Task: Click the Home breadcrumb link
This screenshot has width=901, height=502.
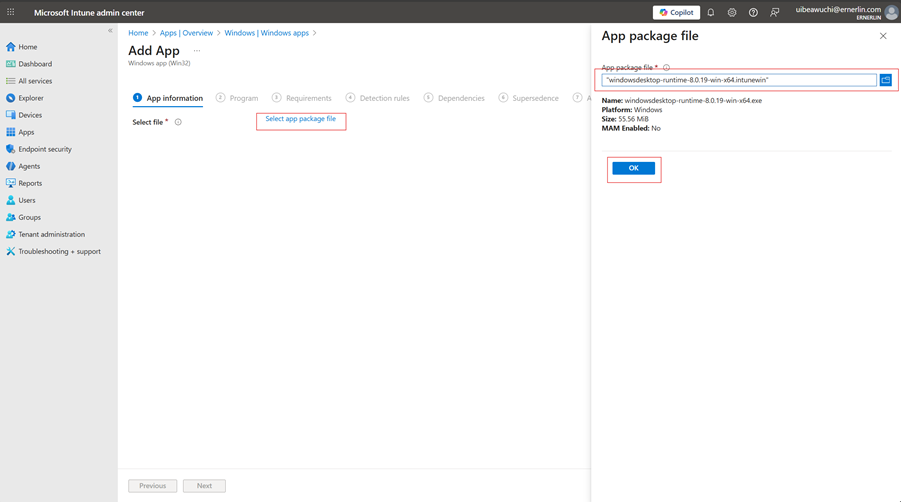Action: [x=138, y=33]
